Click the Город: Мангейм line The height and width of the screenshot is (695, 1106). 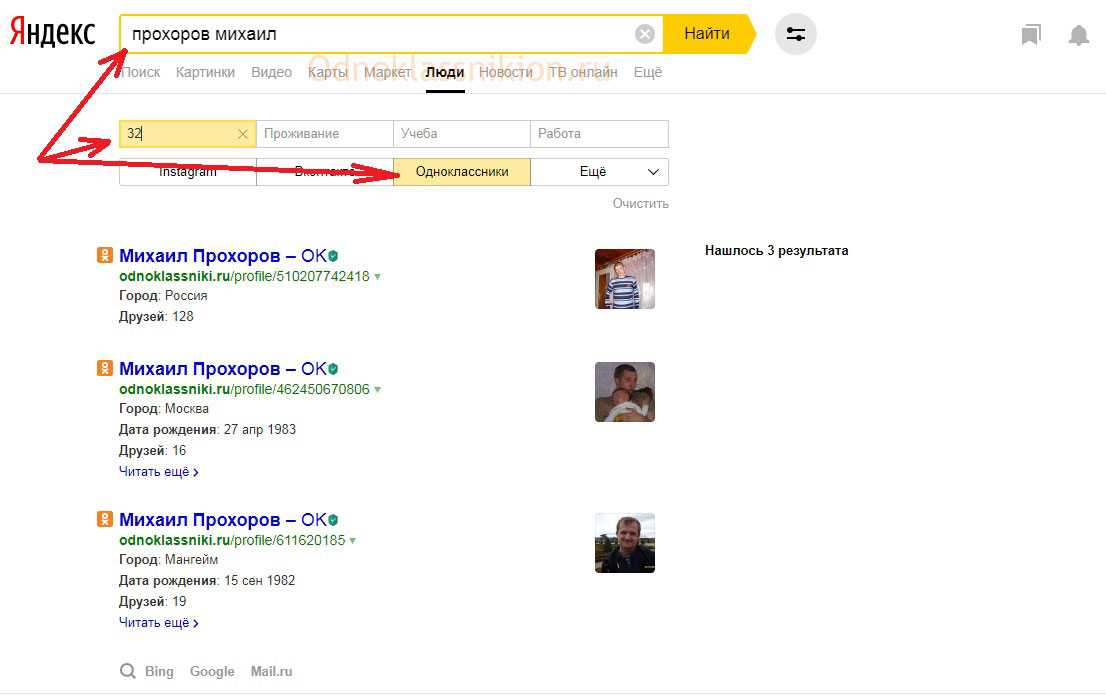(169, 560)
